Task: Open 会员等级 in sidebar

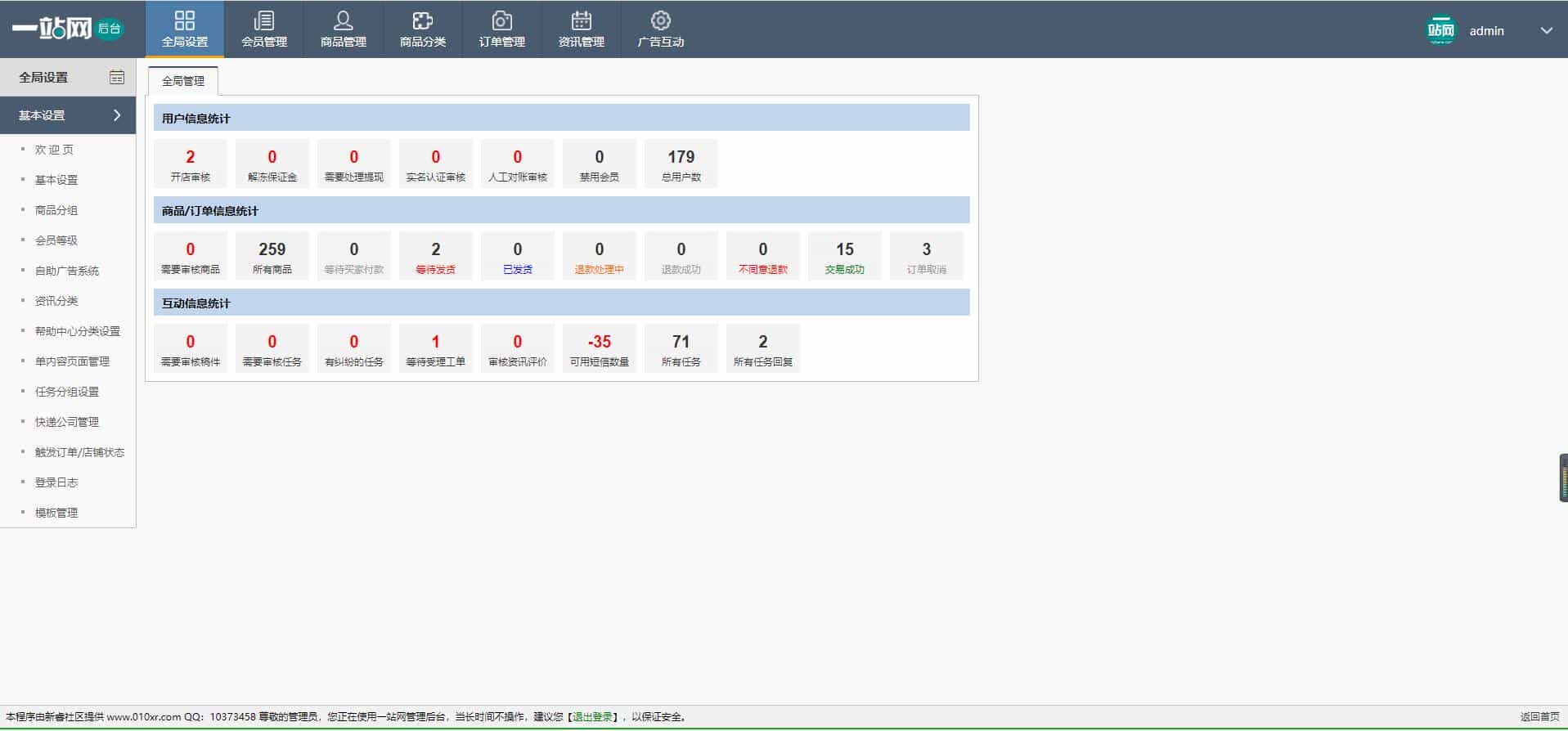Action: click(x=56, y=240)
